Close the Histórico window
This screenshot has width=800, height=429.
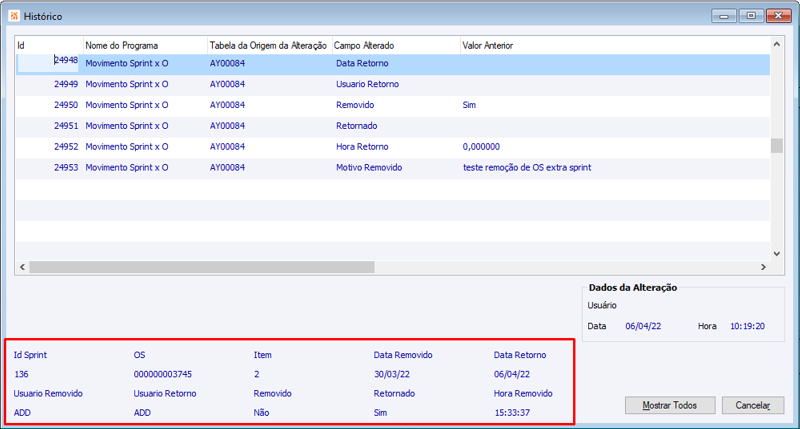pos(779,16)
